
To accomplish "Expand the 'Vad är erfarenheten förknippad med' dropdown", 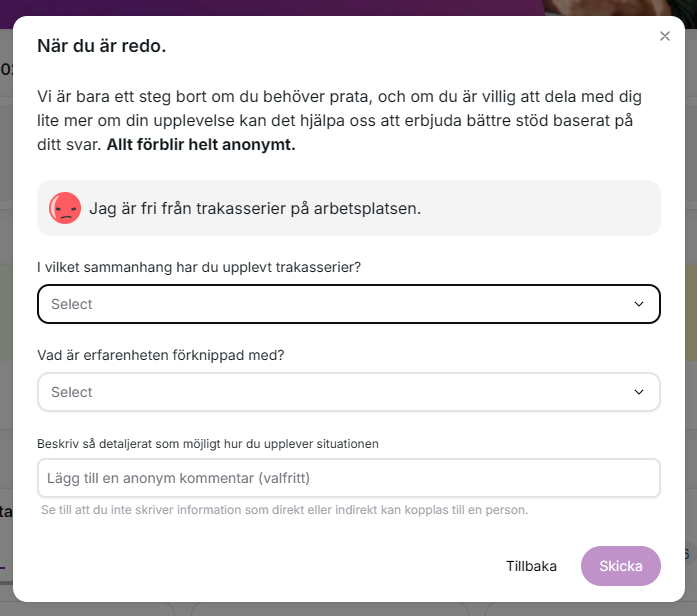I will pos(349,392).
